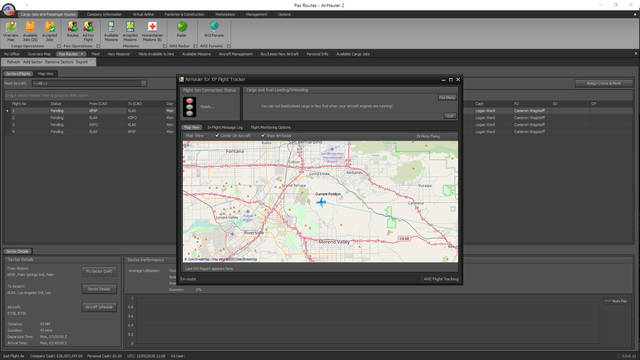Open the Aircraft Management document tab
Image resolution: width=640 pixels, height=360 pixels.
pos(236,54)
